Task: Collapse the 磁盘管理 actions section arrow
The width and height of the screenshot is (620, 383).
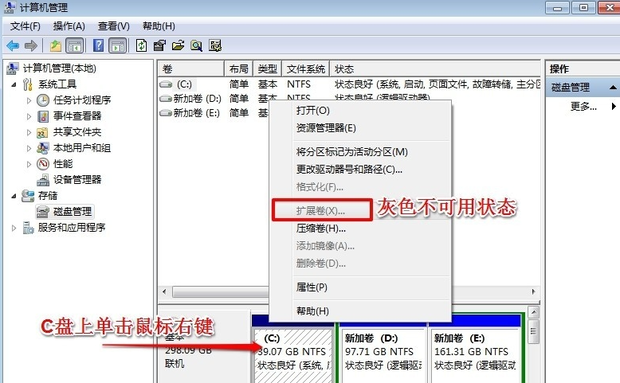Action: 613,87
